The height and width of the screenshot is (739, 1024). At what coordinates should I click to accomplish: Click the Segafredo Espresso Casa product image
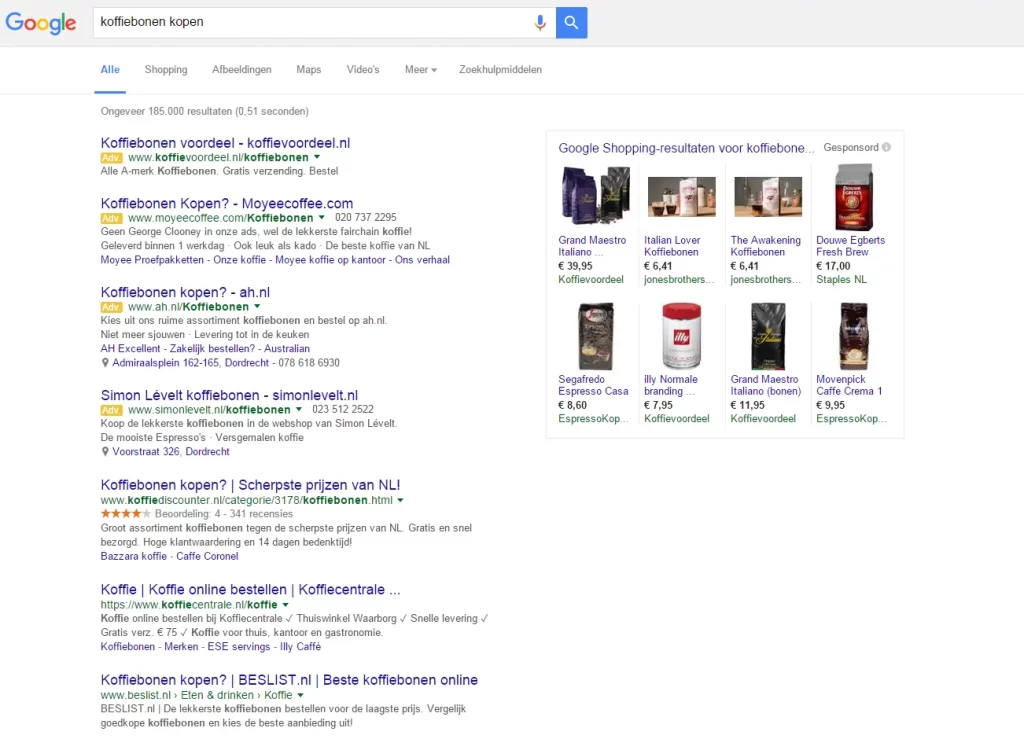pyautogui.click(x=594, y=336)
